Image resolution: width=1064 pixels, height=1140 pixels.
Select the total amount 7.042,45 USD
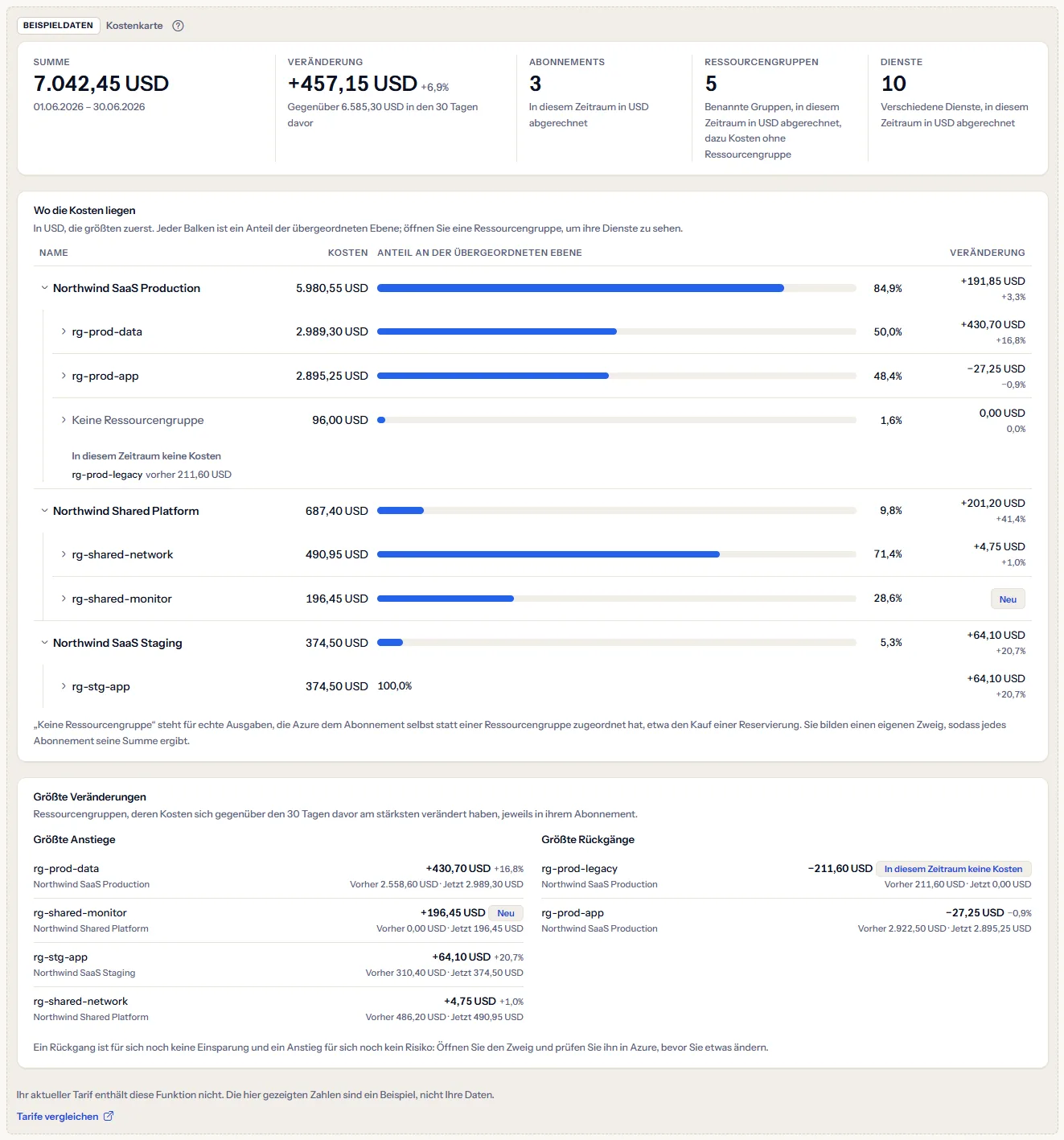point(101,84)
